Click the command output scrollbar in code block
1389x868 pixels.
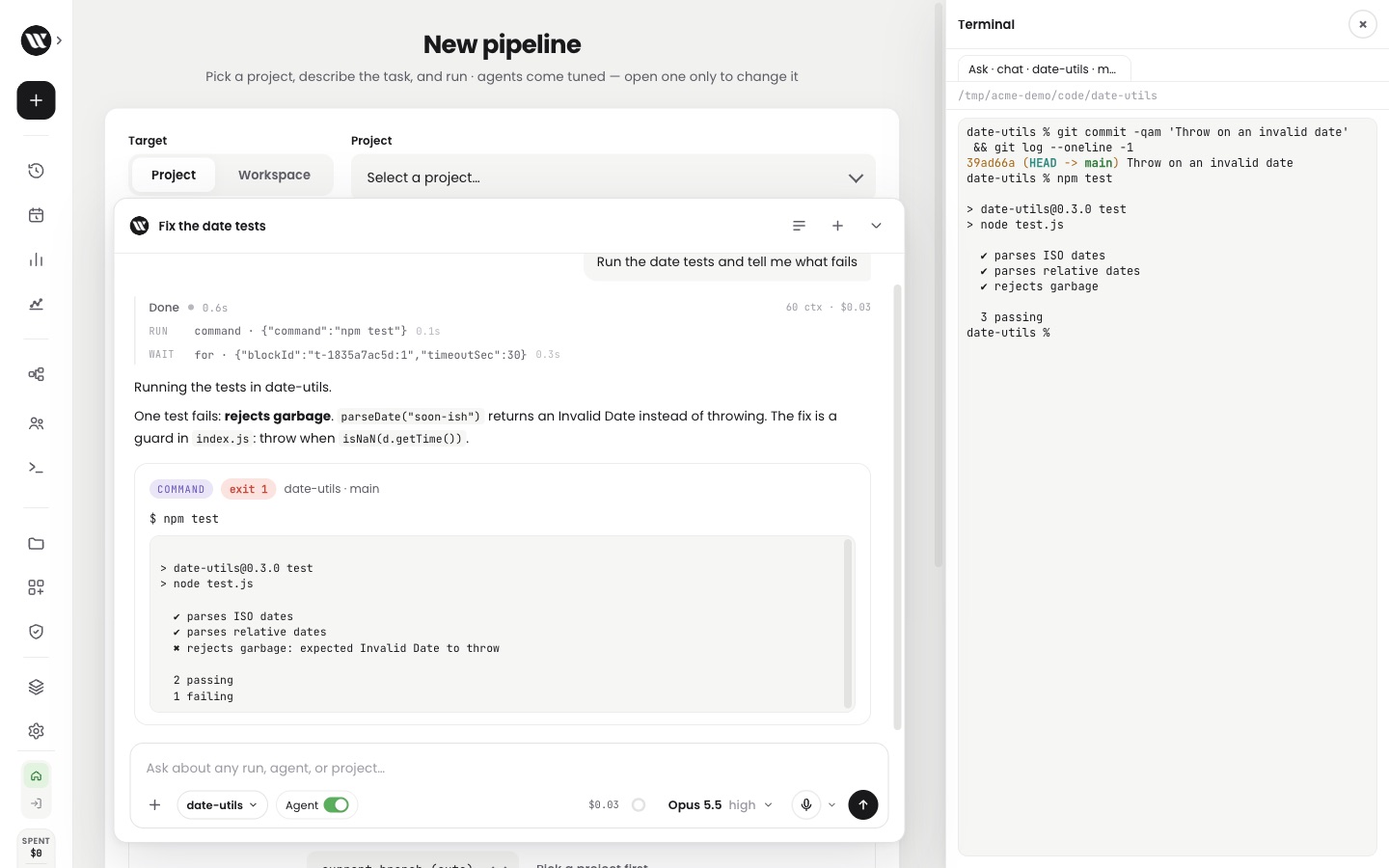point(849,624)
